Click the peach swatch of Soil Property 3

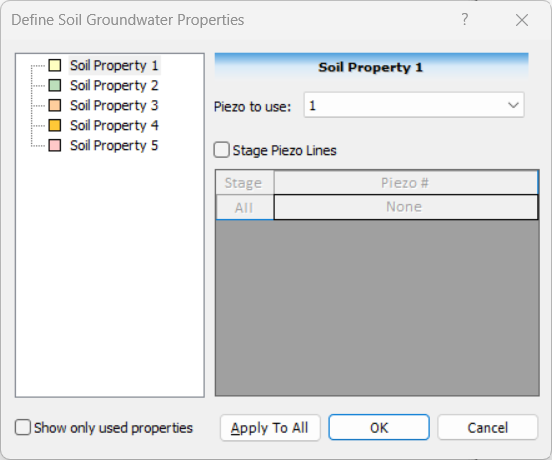click(55, 106)
